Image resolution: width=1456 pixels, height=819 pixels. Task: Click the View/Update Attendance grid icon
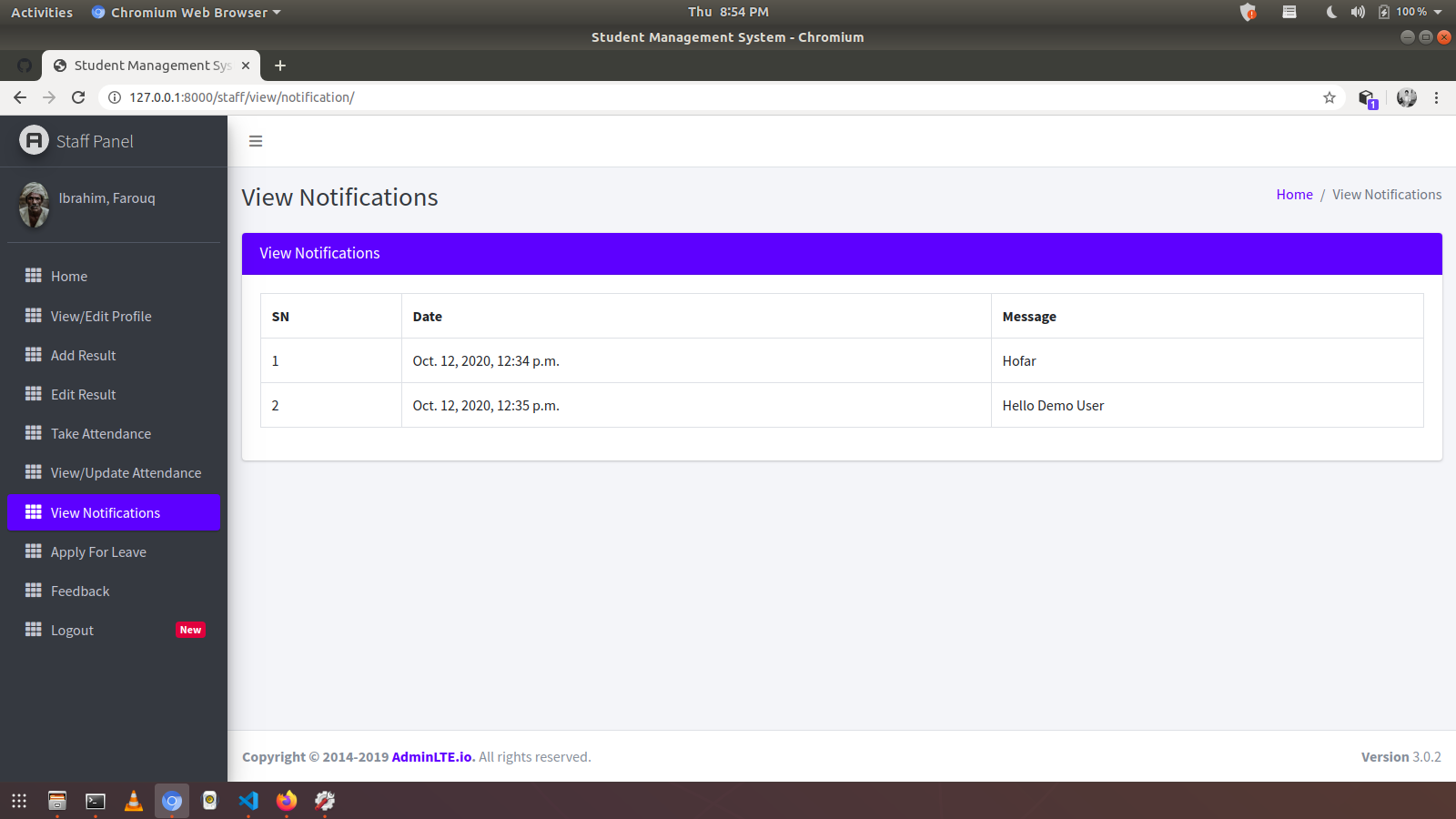pos(34,472)
